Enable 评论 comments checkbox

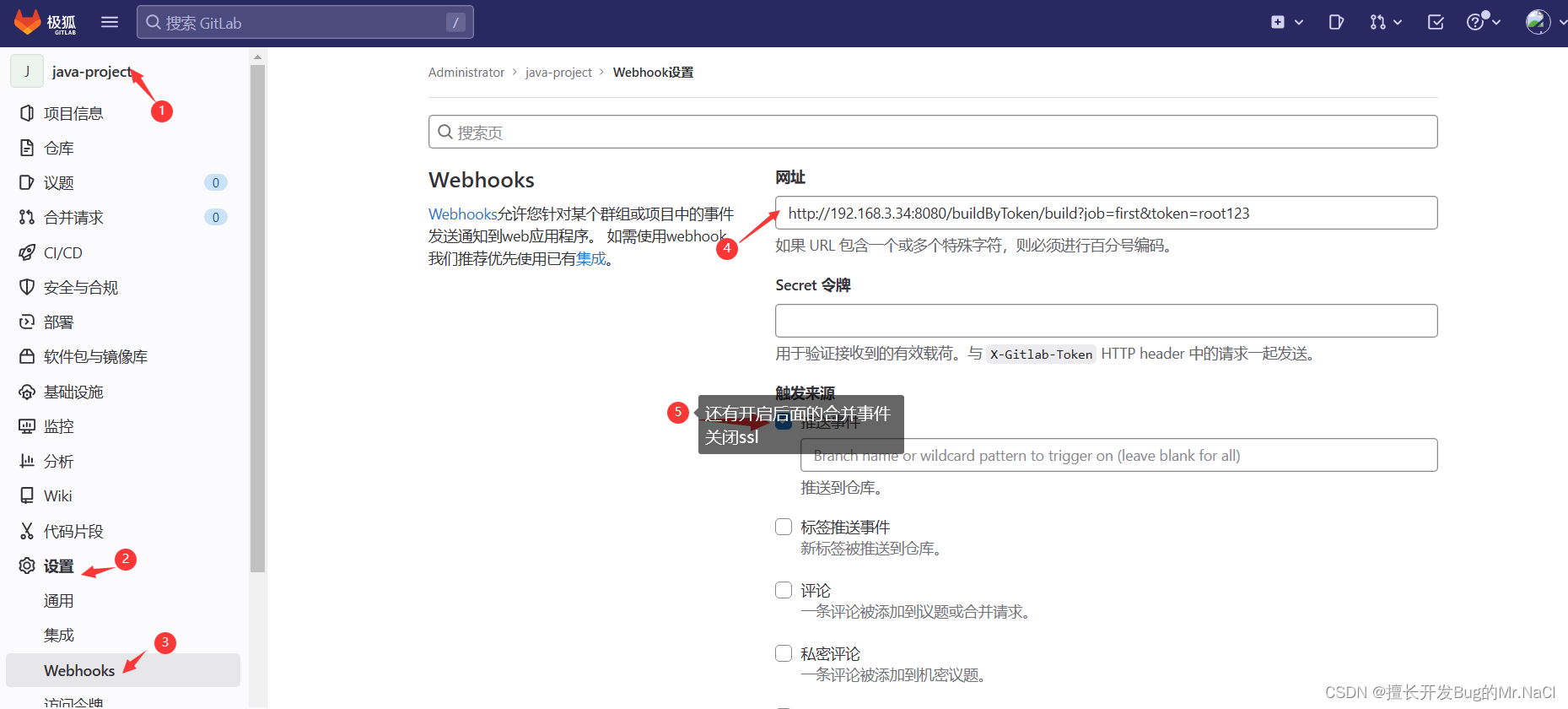(784, 590)
